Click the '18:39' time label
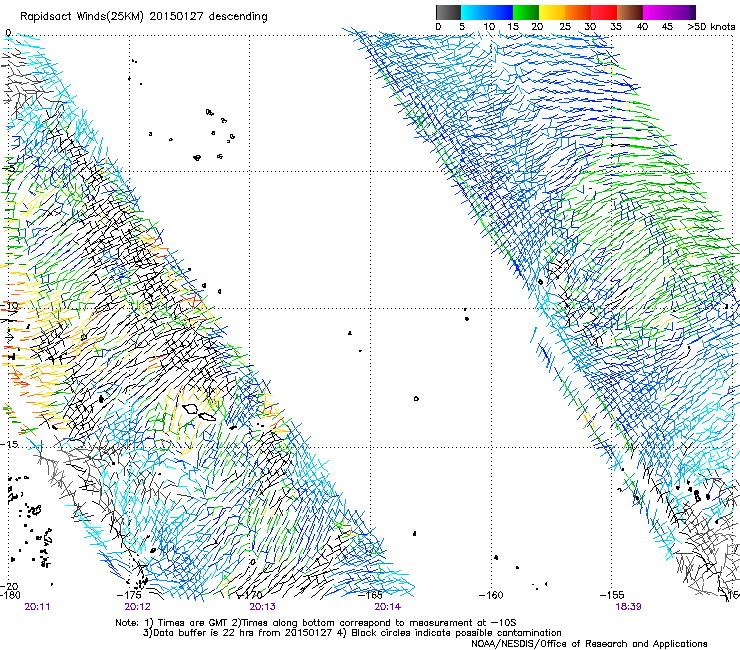This screenshot has width=740, height=650. point(628,607)
